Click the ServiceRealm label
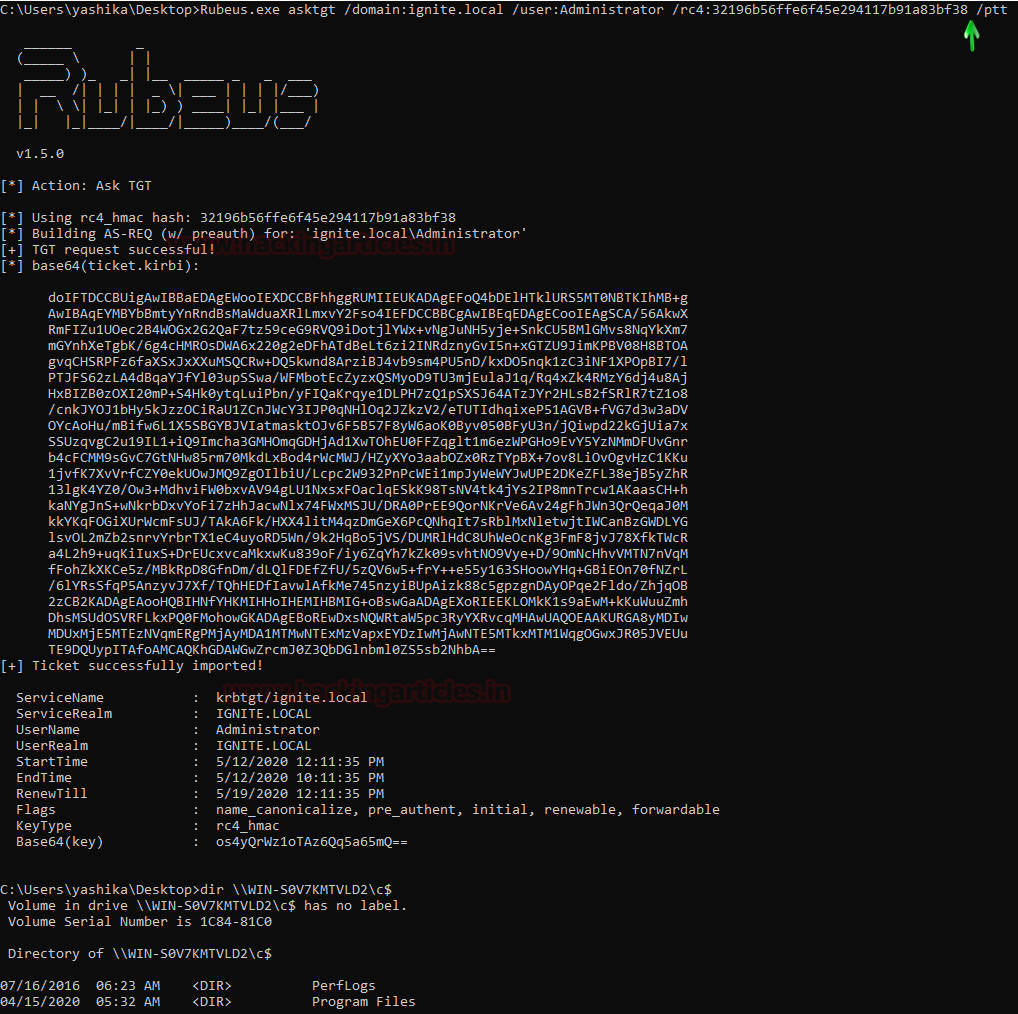1018x1014 pixels. click(64, 713)
